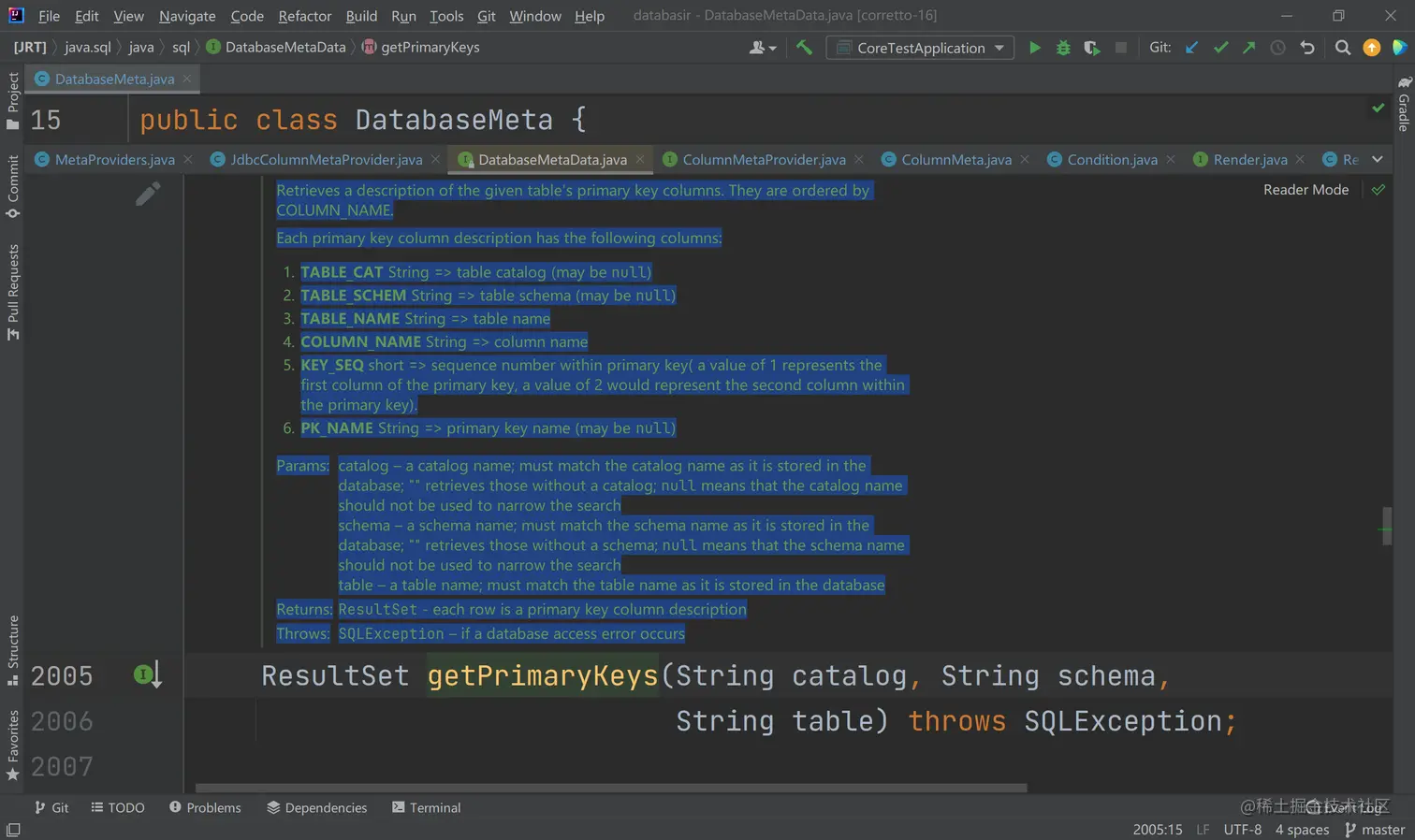Viewport: 1415px width, 840px height.
Task: Expand the hidden editor tabs chevron
Action: (1378, 159)
